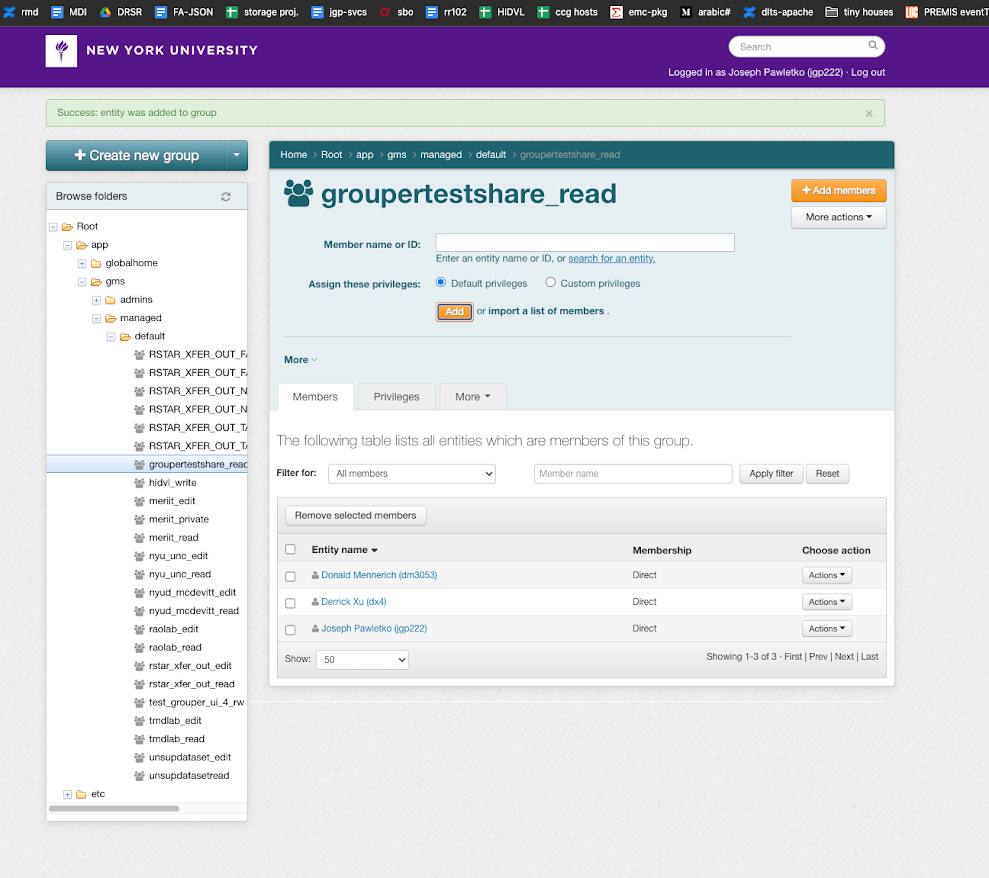Image resolution: width=989 pixels, height=878 pixels.
Task: Open the More actions dropdown
Action: coord(838,217)
